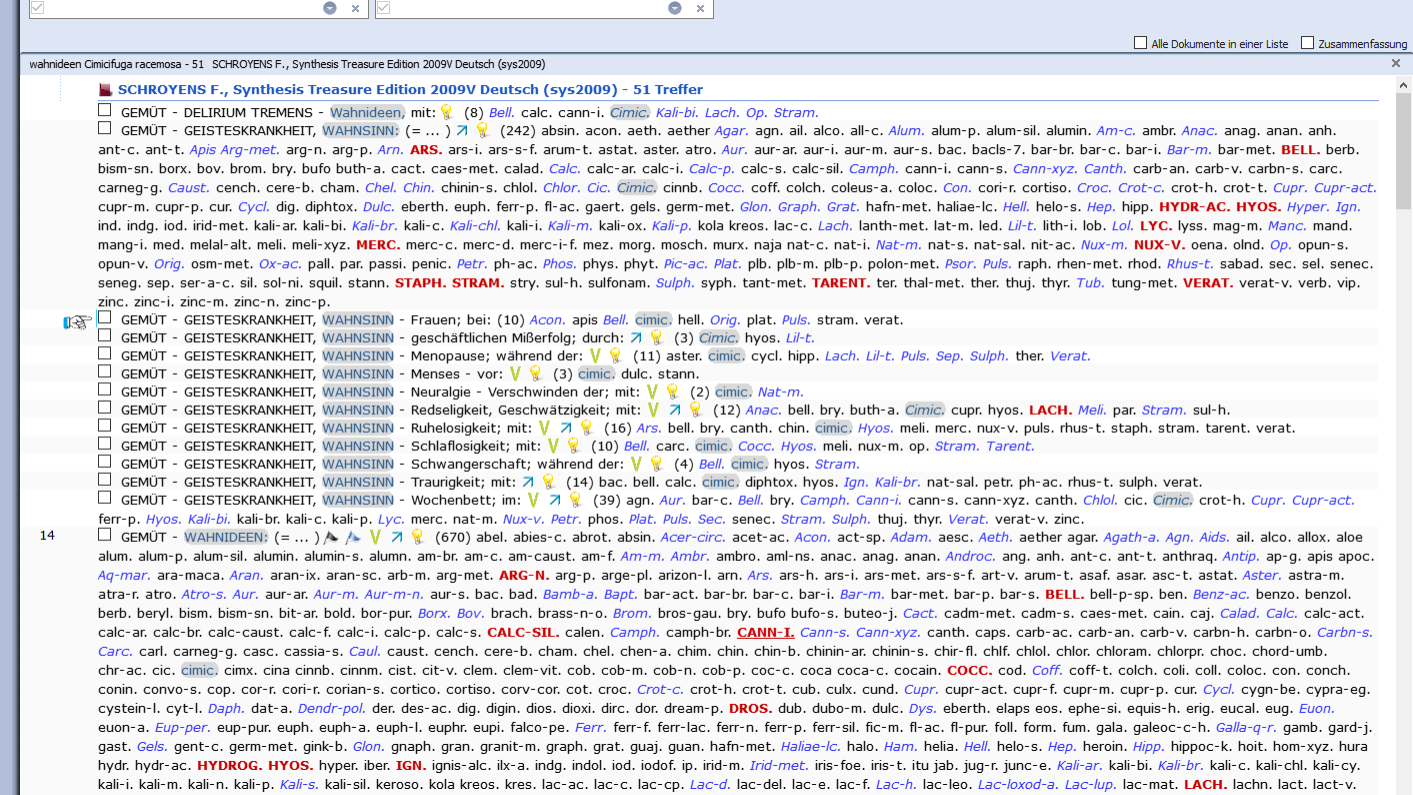Click green V icon in Neuralgie row
The height and width of the screenshot is (795, 1413).
652,392
